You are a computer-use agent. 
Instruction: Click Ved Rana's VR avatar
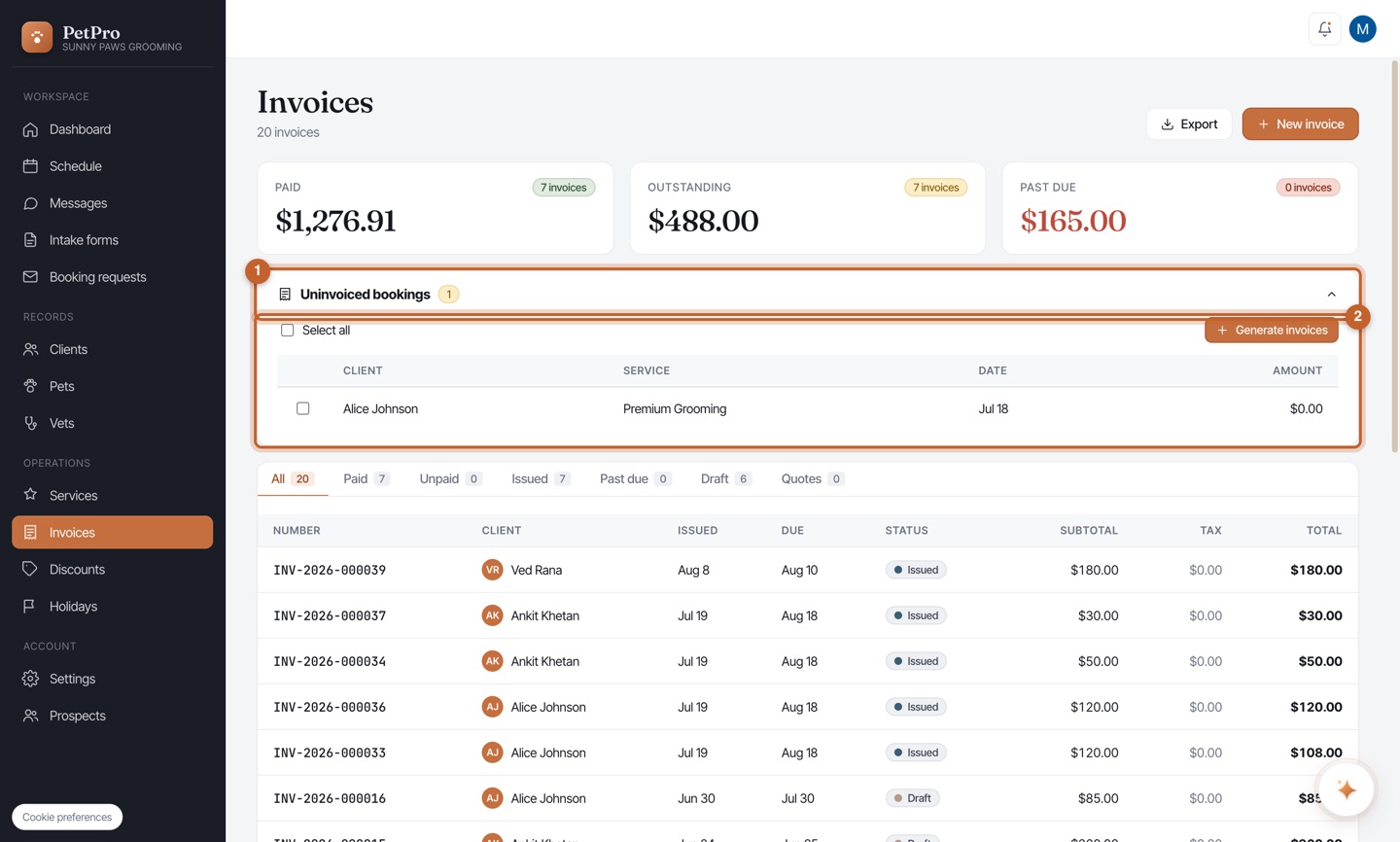pos(492,570)
